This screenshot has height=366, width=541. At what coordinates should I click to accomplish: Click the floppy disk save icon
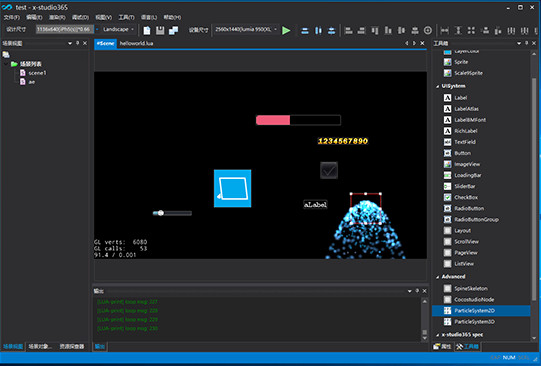(160, 30)
